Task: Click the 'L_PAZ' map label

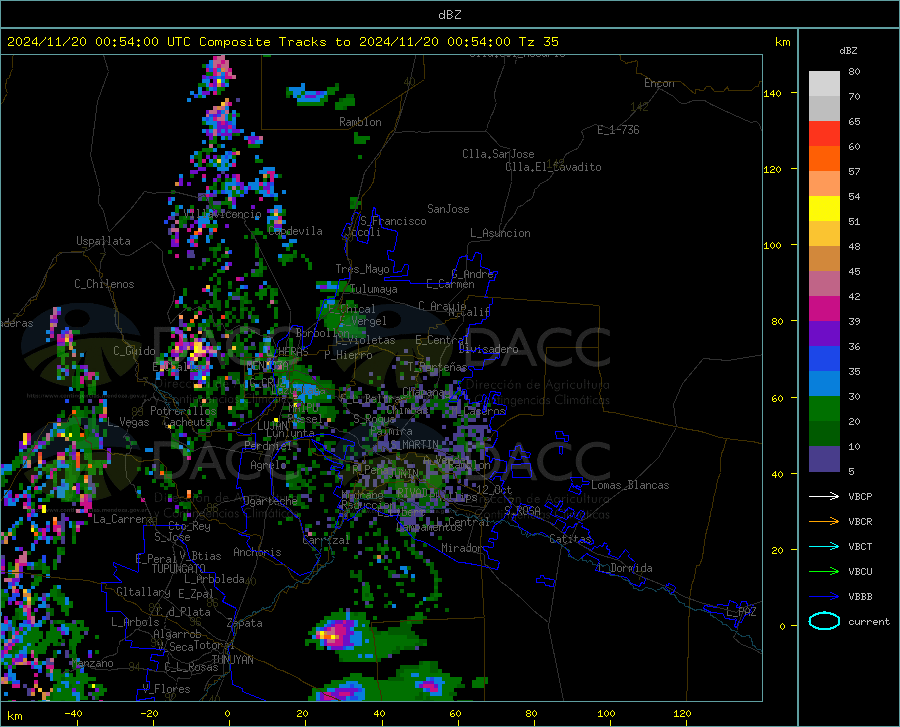Action: coord(741,612)
